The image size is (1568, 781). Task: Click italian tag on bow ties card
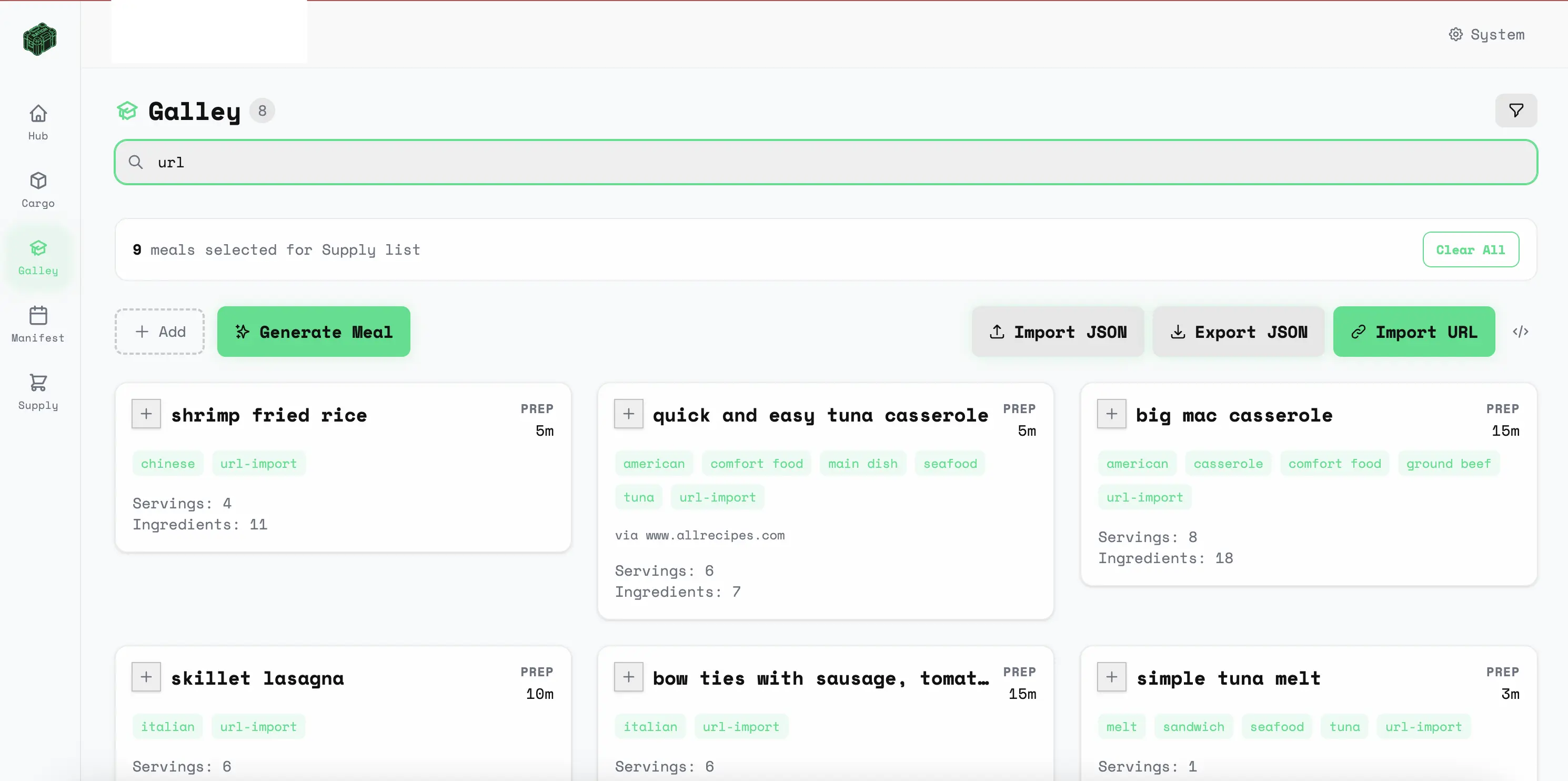(x=650, y=726)
